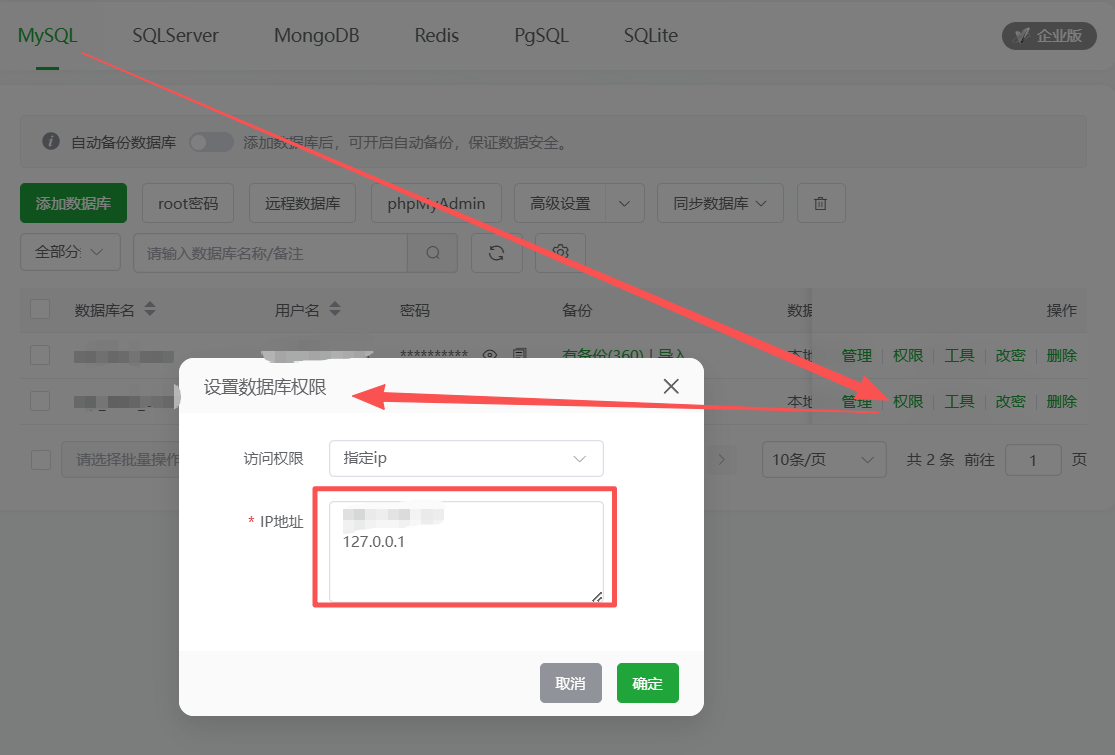The image size is (1115, 755).
Task: Click the refresh list icon
Action: (497, 253)
